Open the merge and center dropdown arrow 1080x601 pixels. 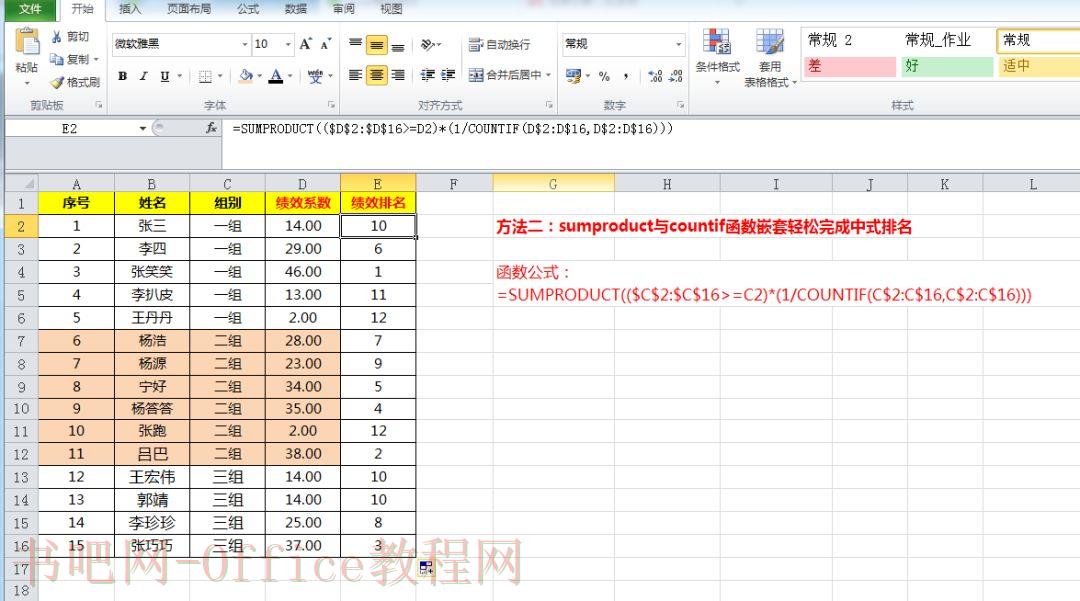pos(548,75)
